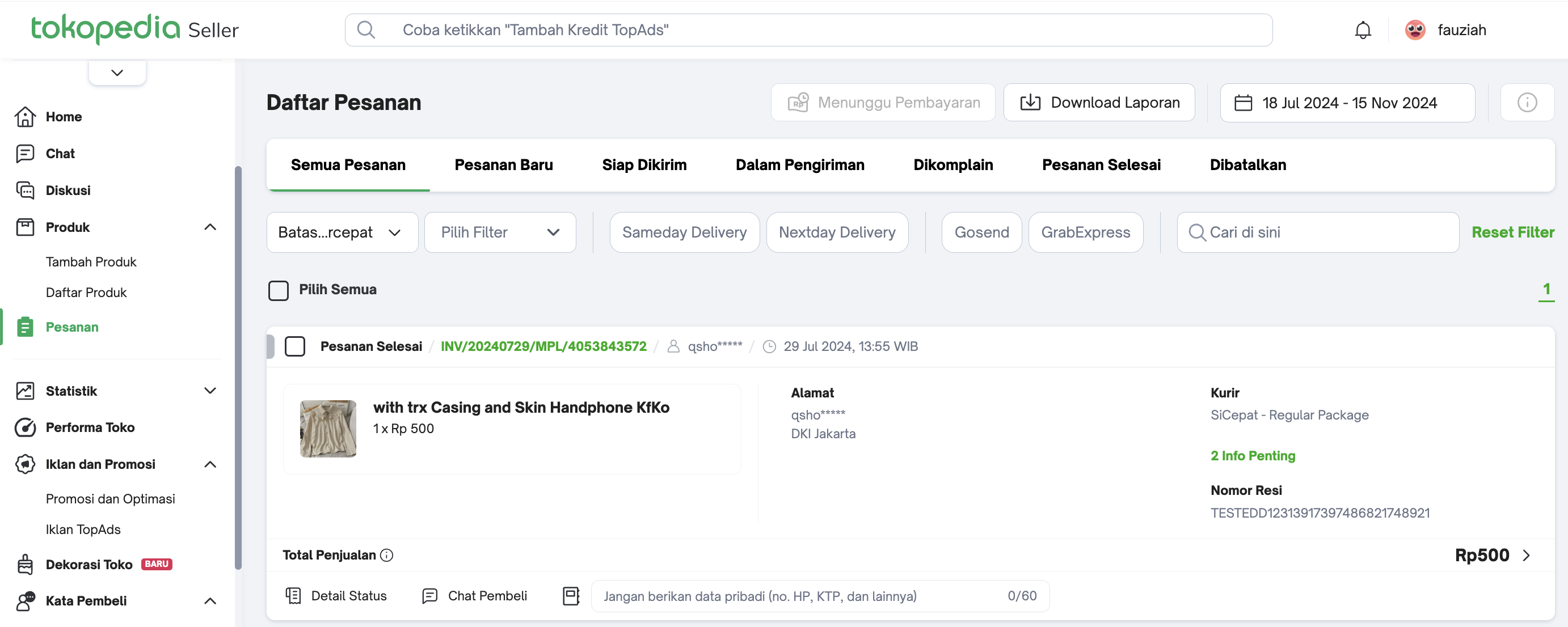Open Chat from the sidebar icon
Screen dimensions: 1568x627
[25, 153]
